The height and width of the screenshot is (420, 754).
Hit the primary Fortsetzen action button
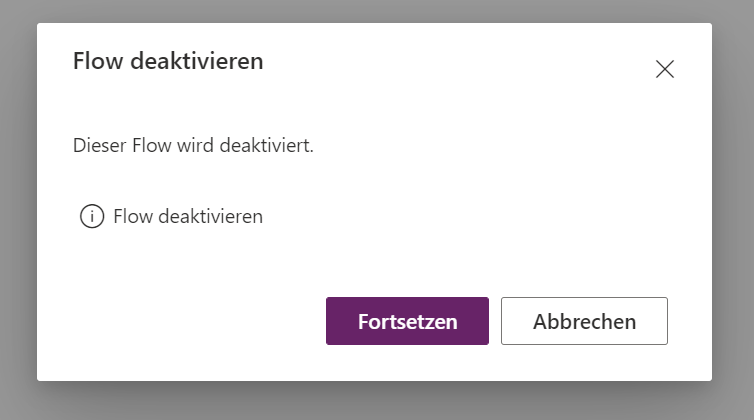point(407,321)
